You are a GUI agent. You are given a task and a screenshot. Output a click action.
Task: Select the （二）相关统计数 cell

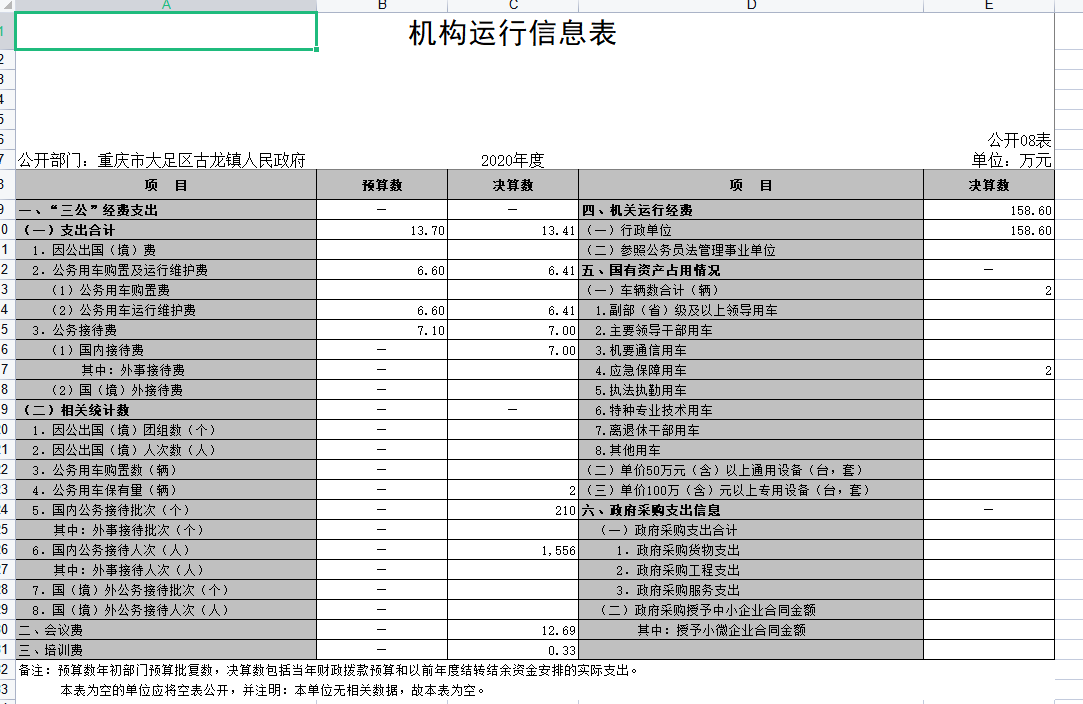point(166,410)
